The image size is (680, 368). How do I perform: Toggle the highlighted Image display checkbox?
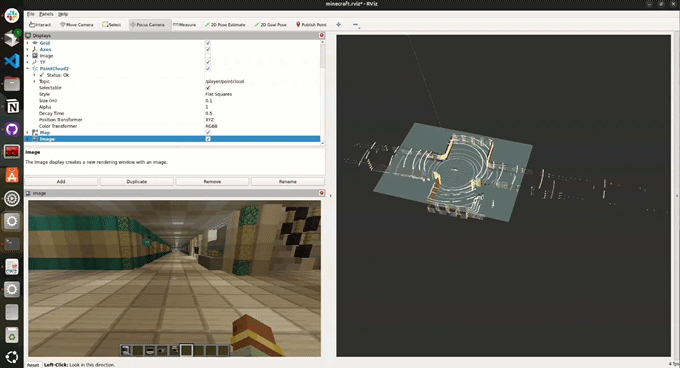pyautogui.click(x=208, y=139)
